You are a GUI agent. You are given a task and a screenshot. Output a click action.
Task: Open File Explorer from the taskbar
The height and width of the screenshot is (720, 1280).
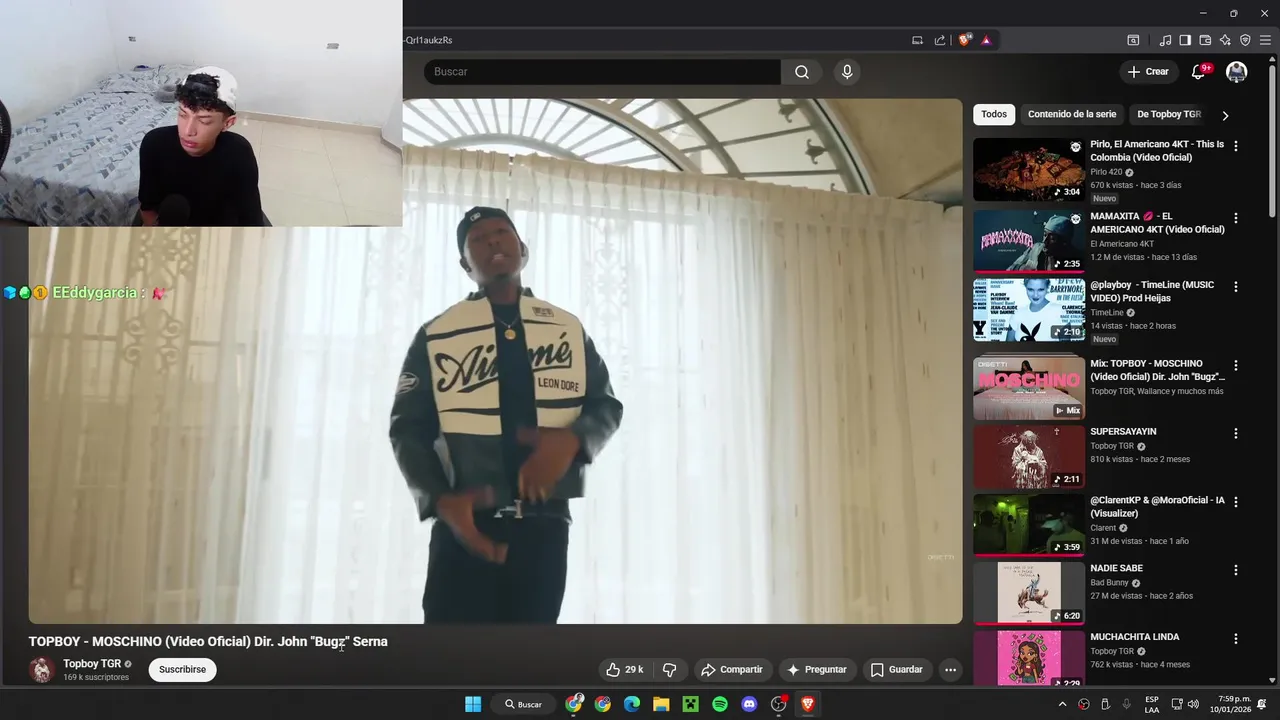pyautogui.click(x=661, y=704)
